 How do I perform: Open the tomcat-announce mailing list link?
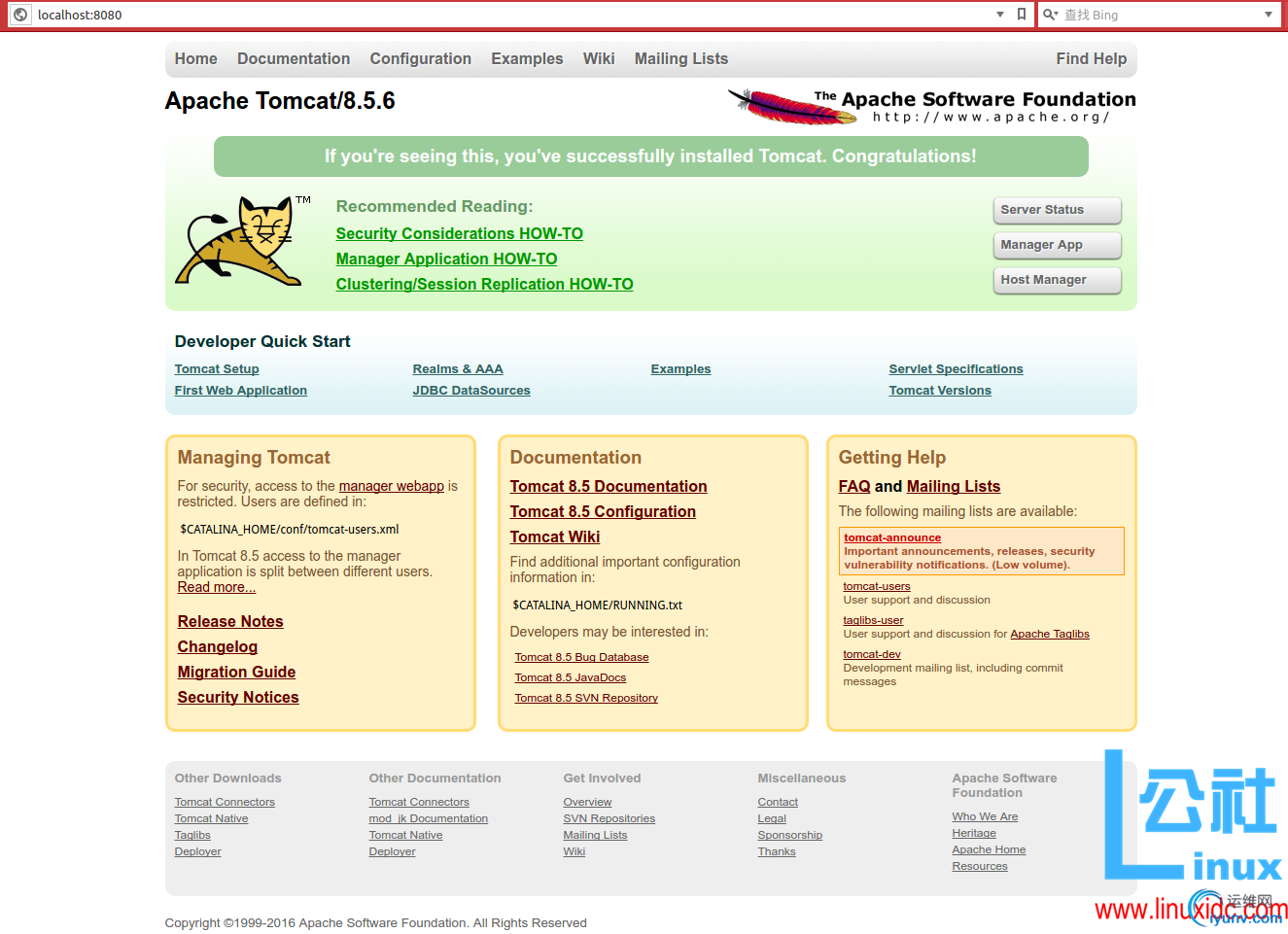click(892, 537)
